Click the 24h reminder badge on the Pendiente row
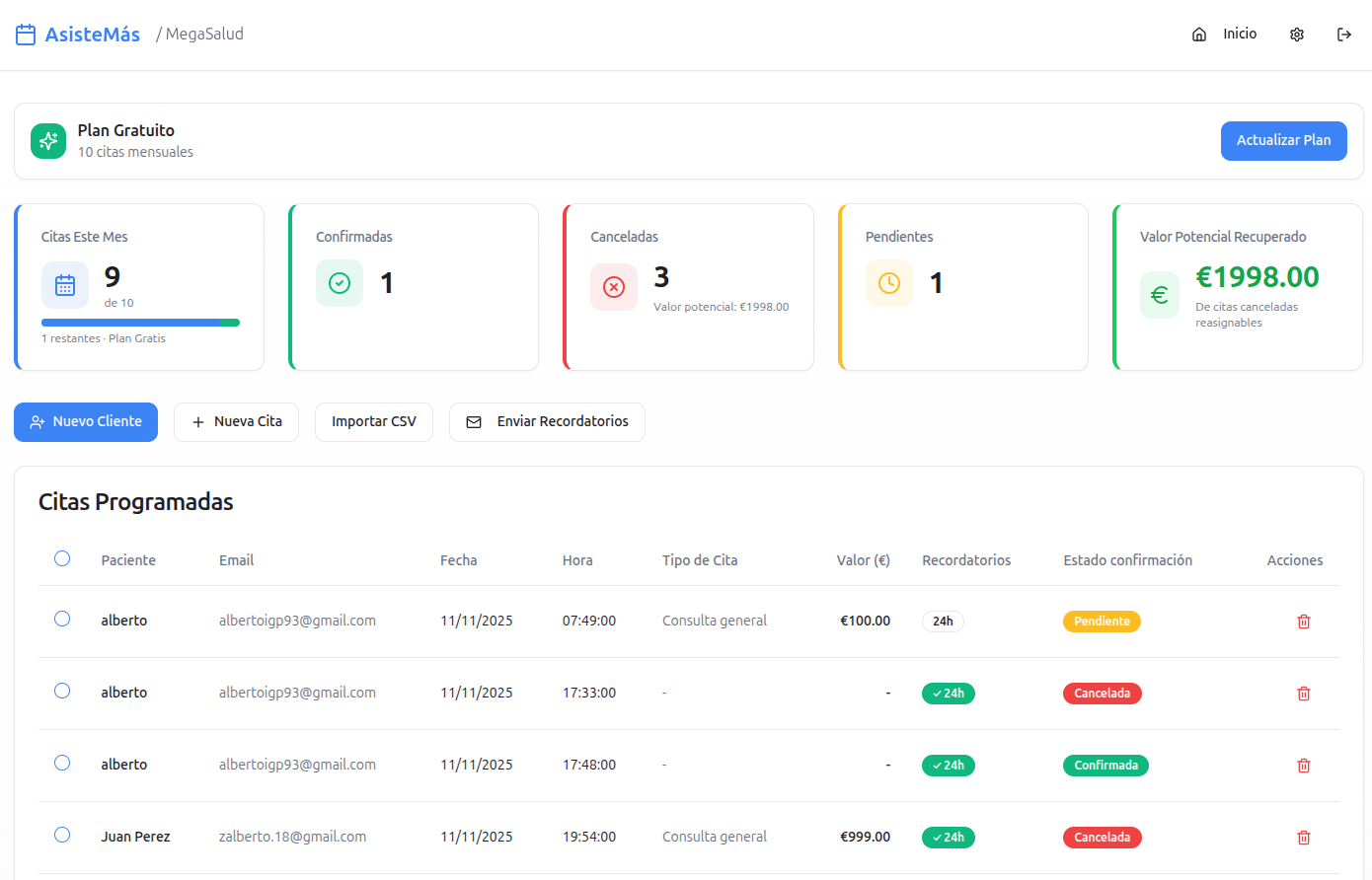 click(x=943, y=622)
